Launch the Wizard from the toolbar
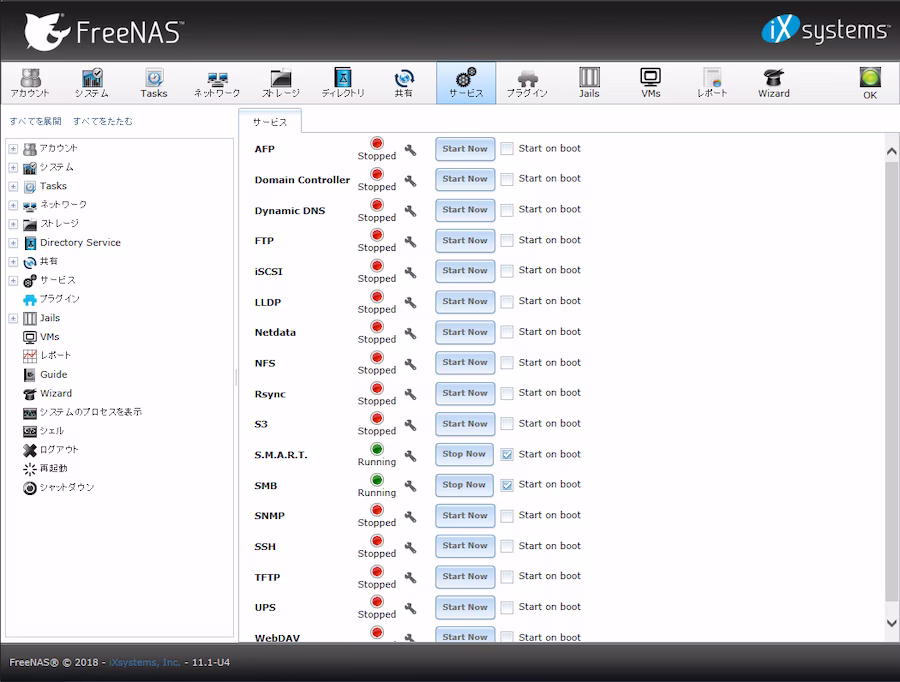The width and height of the screenshot is (900, 682). coord(774,83)
